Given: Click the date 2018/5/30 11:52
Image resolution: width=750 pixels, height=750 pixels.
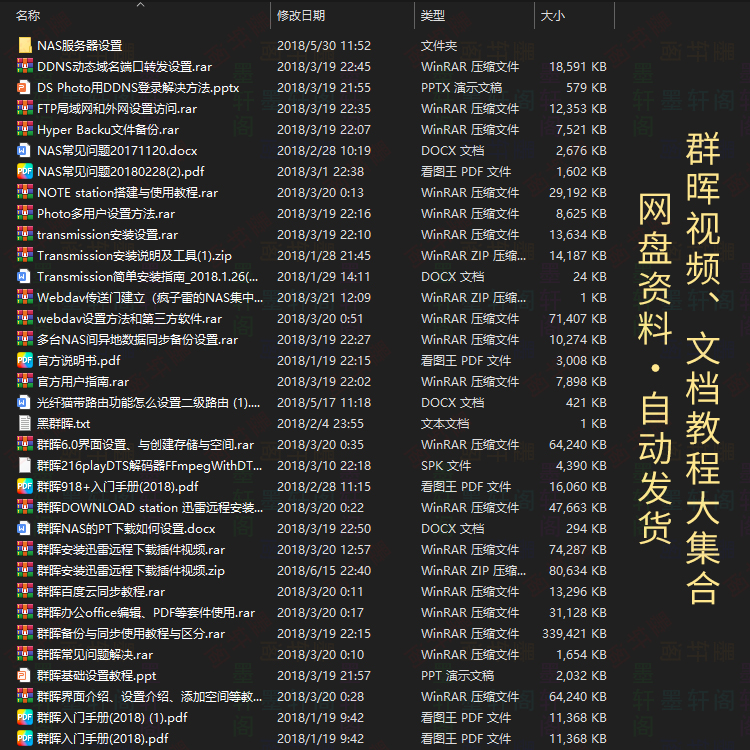Looking at the screenshot, I should coord(324,45).
